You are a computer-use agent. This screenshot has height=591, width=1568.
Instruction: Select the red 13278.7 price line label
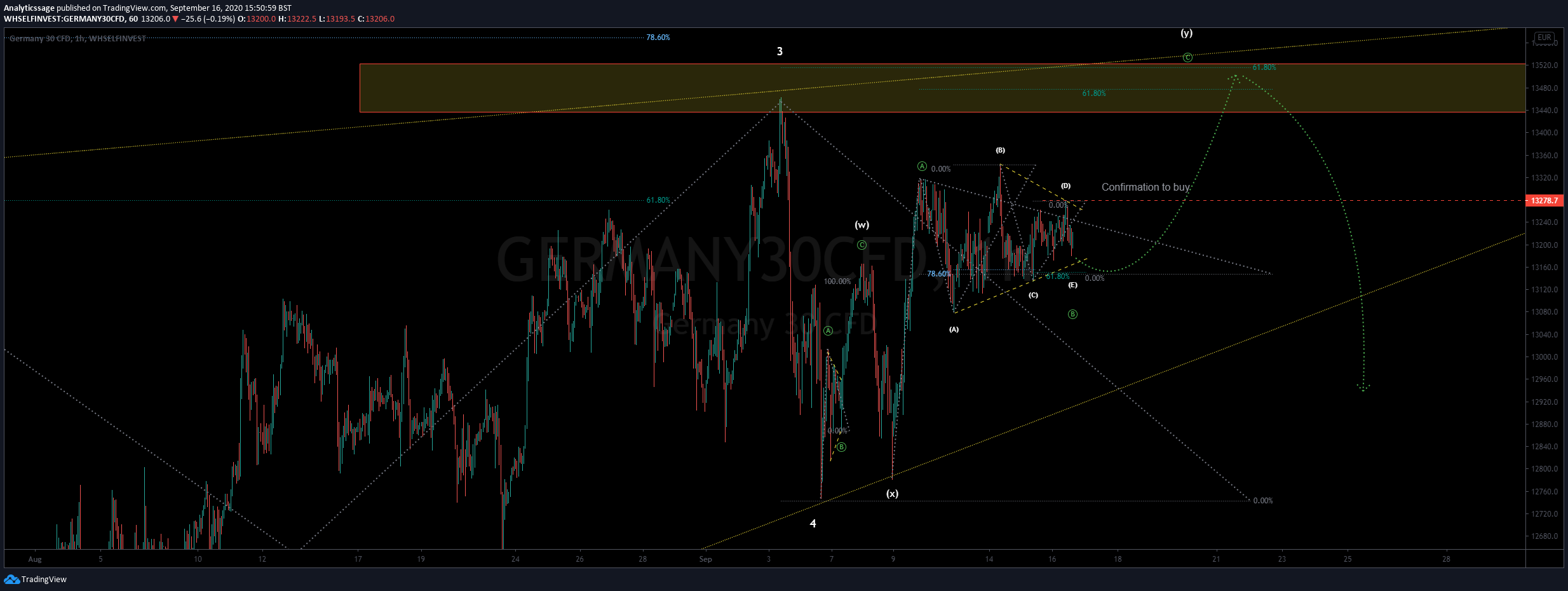tap(1544, 200)
